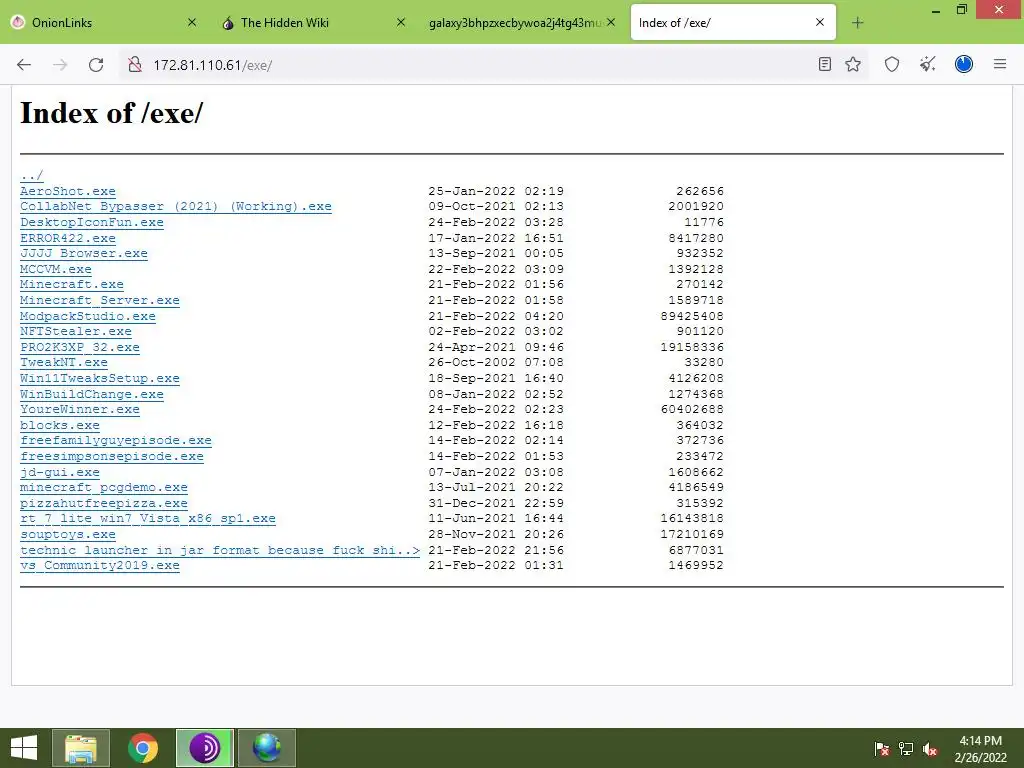The width and height of the screenshot is (1024, 768).
Task: Toggle reader view icon in address bar
Action: (x=825, y=64)
